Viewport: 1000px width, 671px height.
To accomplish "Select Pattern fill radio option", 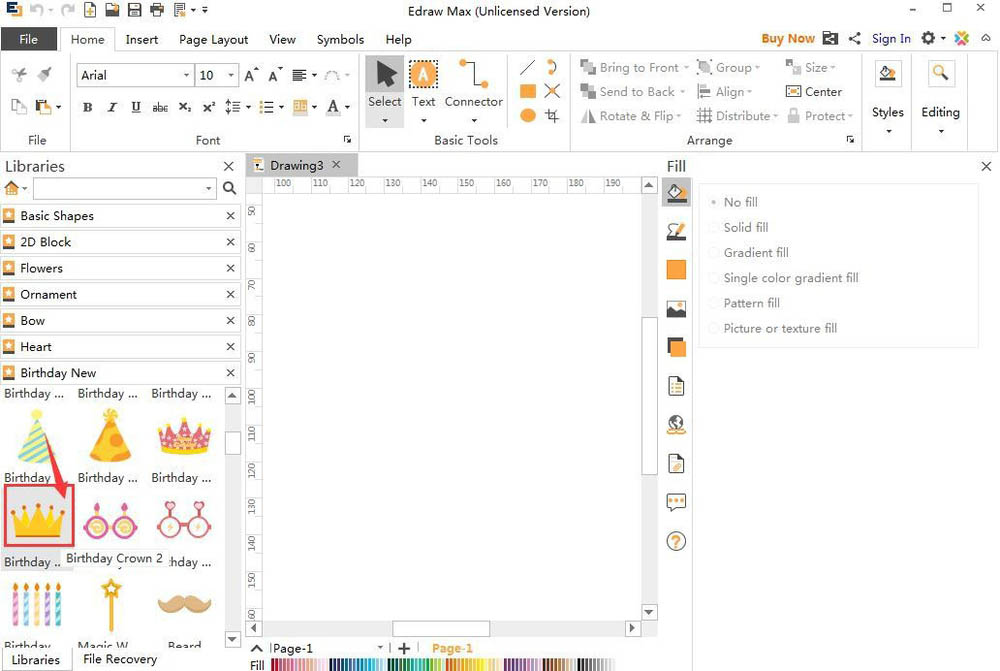I will coord(751,303).
